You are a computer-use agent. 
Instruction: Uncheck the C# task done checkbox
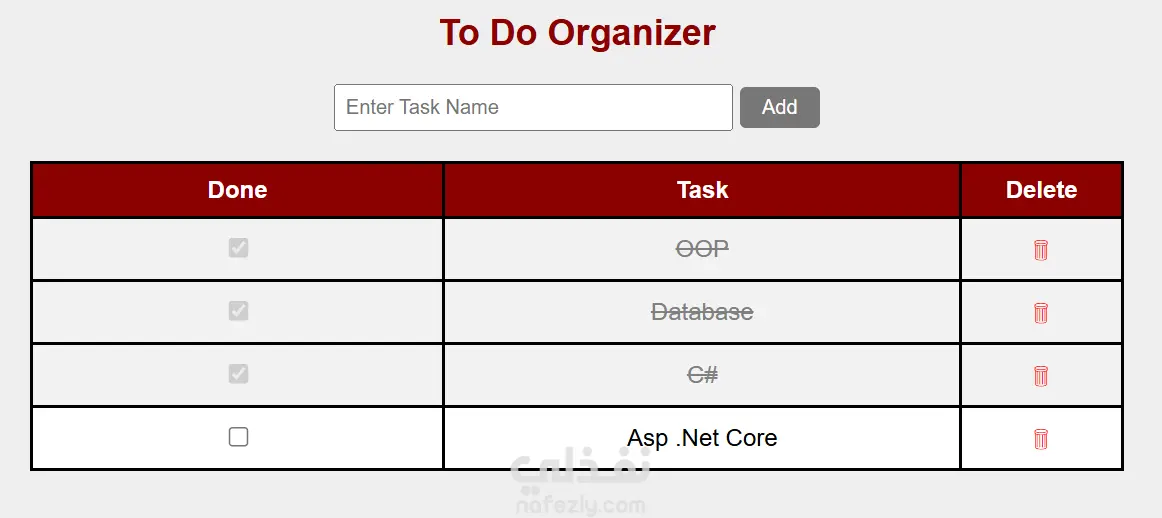(238, 374)
